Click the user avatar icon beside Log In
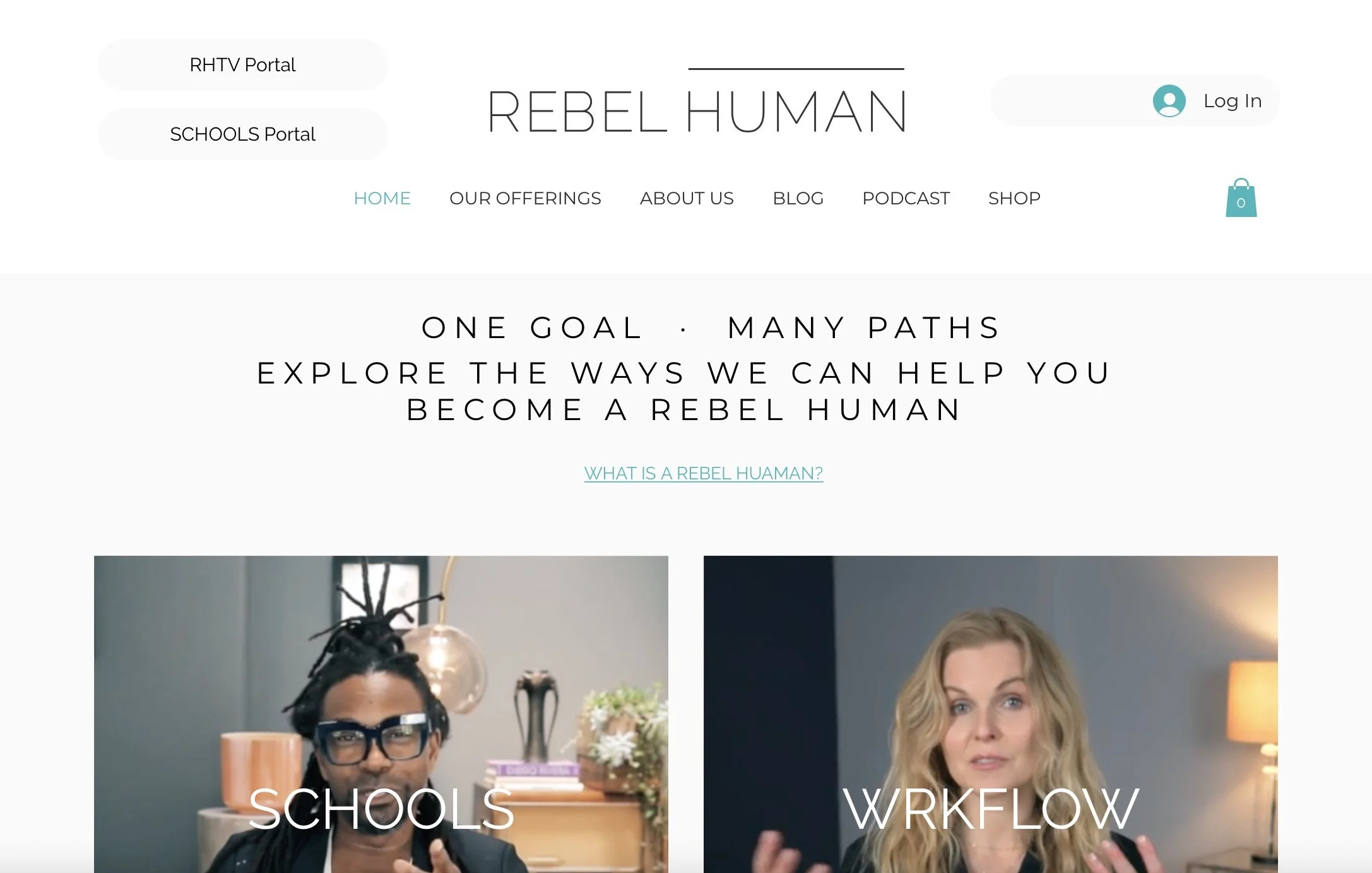The width and height of the screenshot is (1372, 873). (1169, 101)
